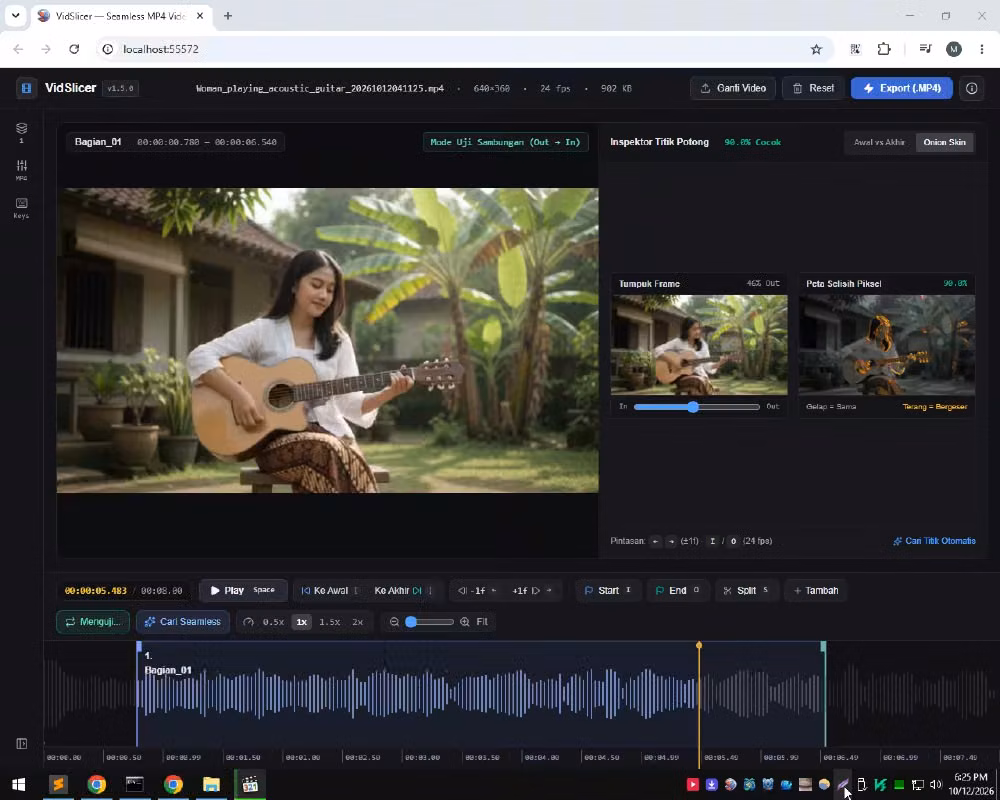Click the system clock showing 6:25 PM
This screenshot has height=800, width=1000.
click(x=971, y=777)
